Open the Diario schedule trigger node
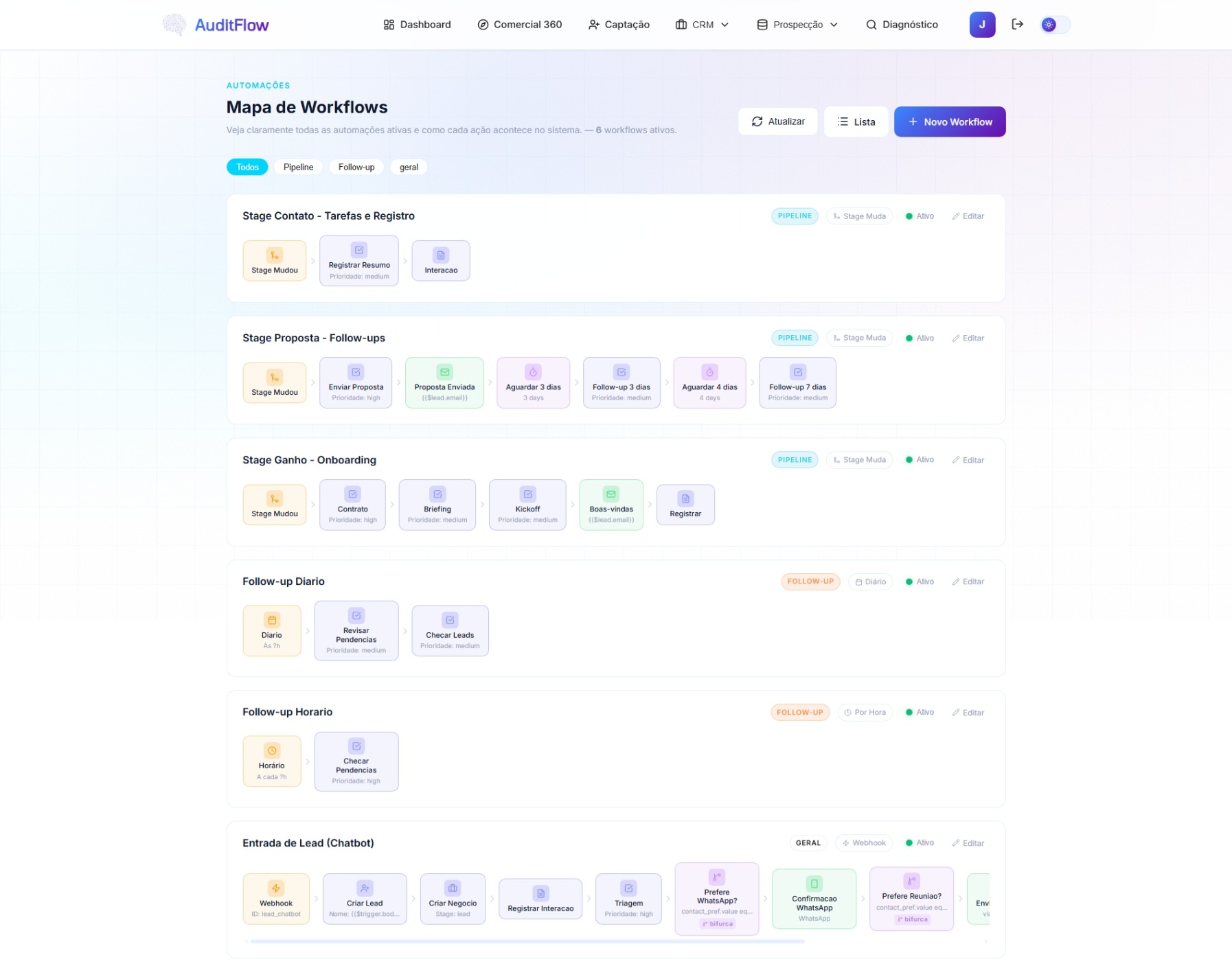 (272, 631)
